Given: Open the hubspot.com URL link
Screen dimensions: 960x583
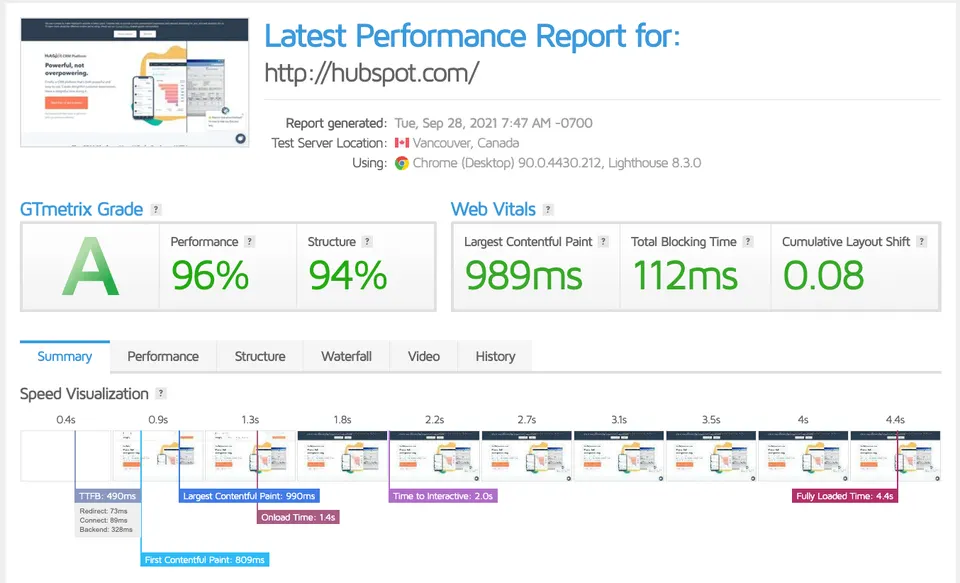Looking at the screenshot, I should click(372, 73).
